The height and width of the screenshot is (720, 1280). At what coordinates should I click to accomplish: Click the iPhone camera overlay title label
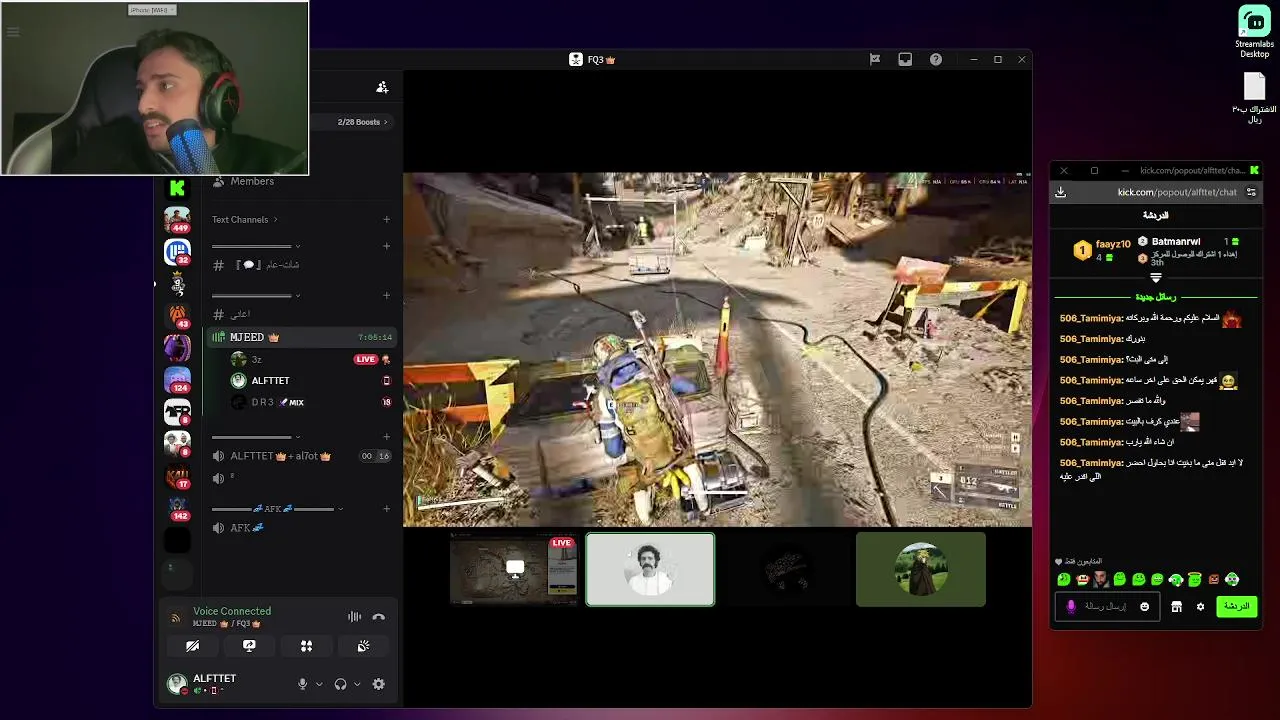(x=152, y=10)
